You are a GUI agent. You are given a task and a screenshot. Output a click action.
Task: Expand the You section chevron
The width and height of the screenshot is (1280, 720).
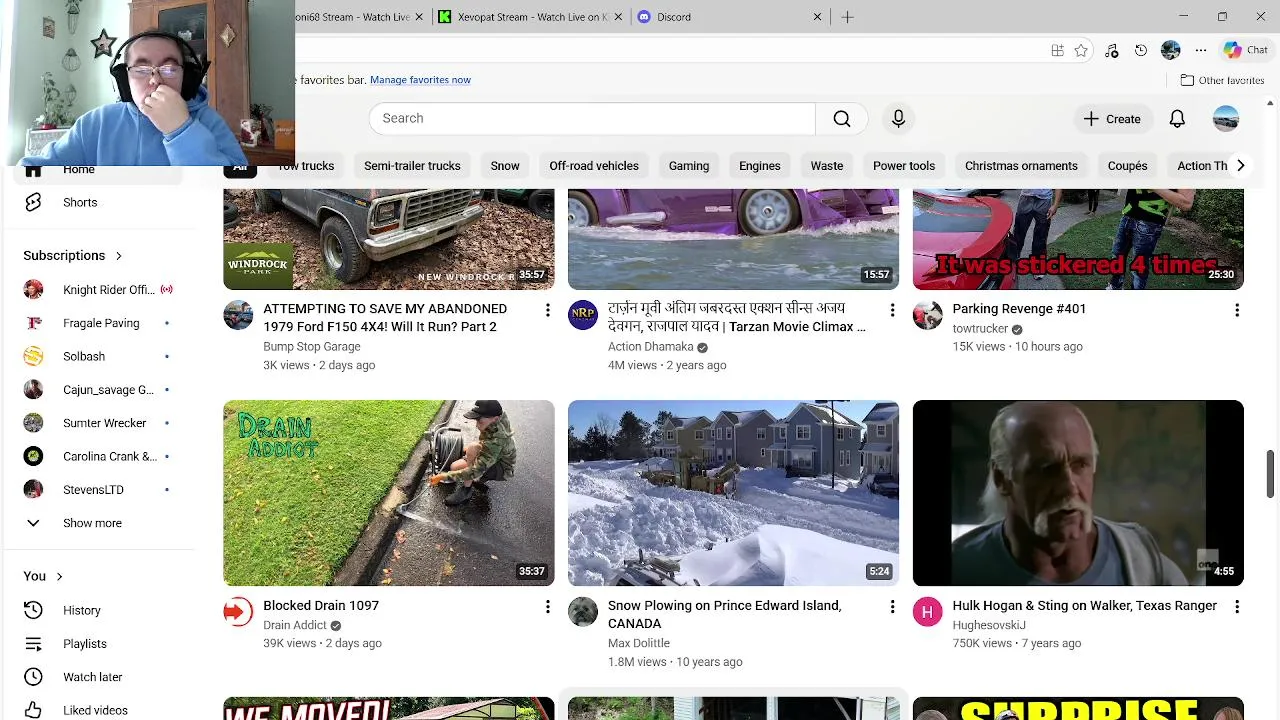(x=60, y=576)
